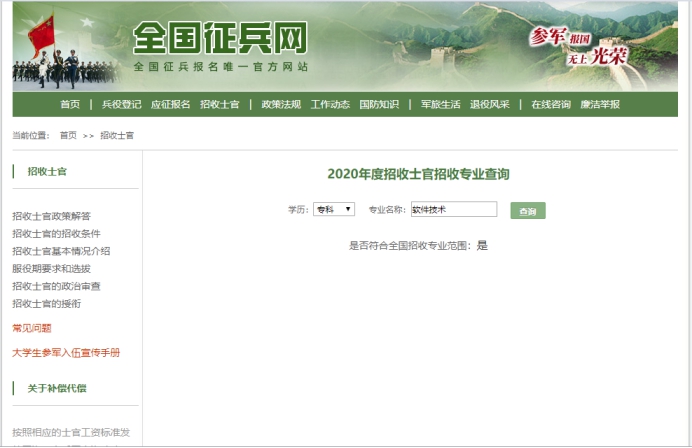Expand the 学历 dropdown showing 专科

coord(333,209)
